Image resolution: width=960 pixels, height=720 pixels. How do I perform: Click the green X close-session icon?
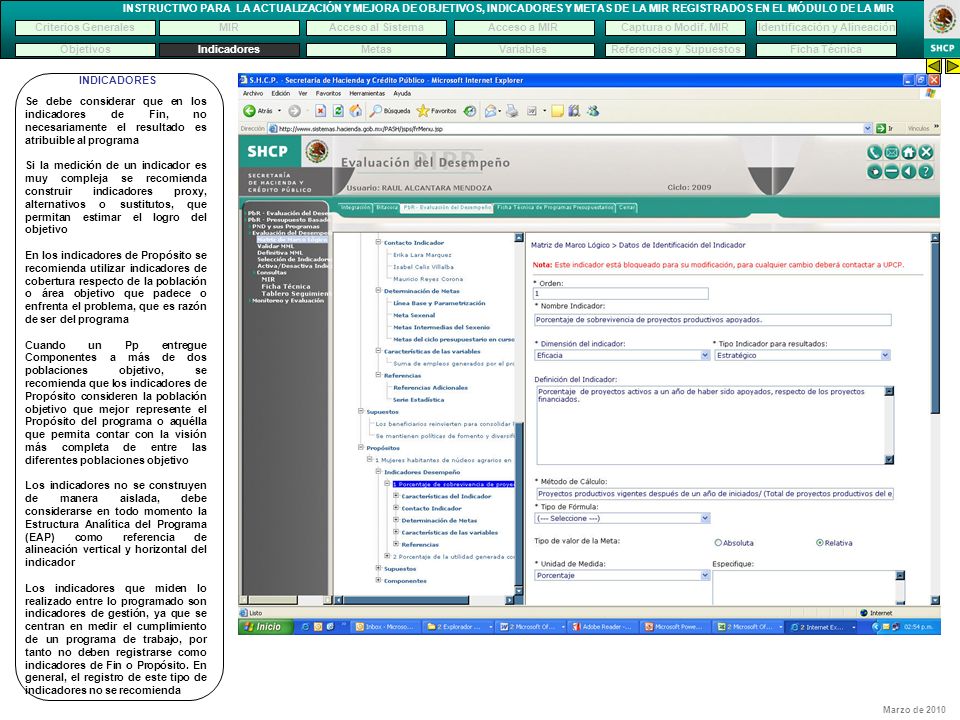926,152
